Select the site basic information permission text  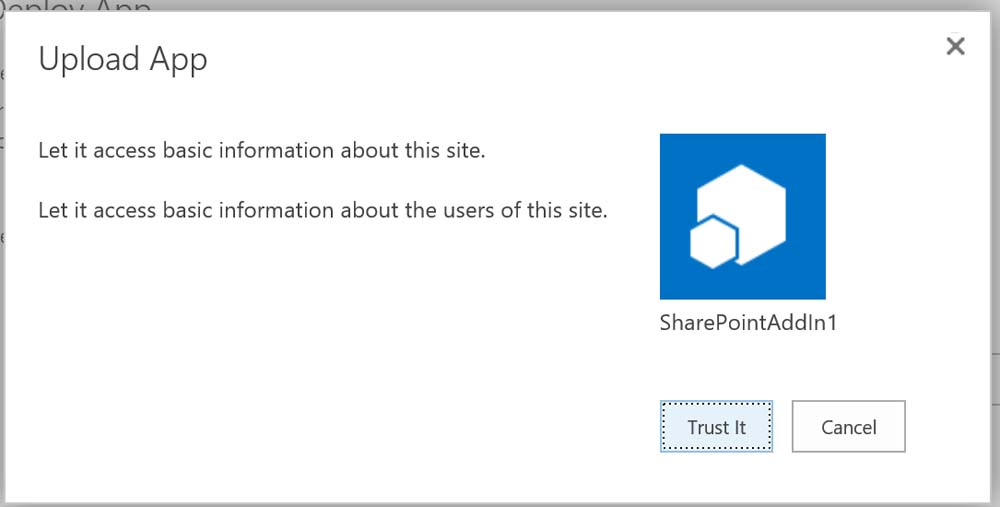click(x=262, y=152)
